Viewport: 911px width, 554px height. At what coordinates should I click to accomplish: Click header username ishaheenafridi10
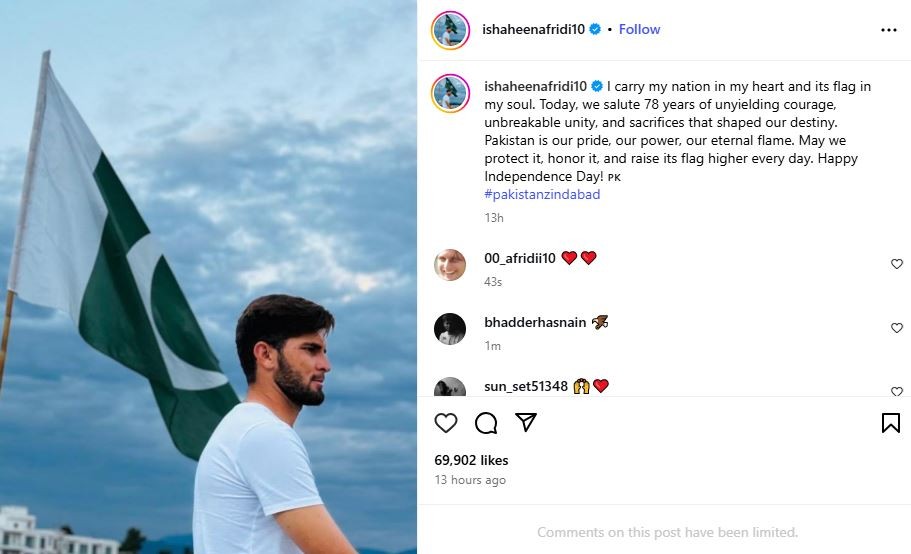pos(534,30)
